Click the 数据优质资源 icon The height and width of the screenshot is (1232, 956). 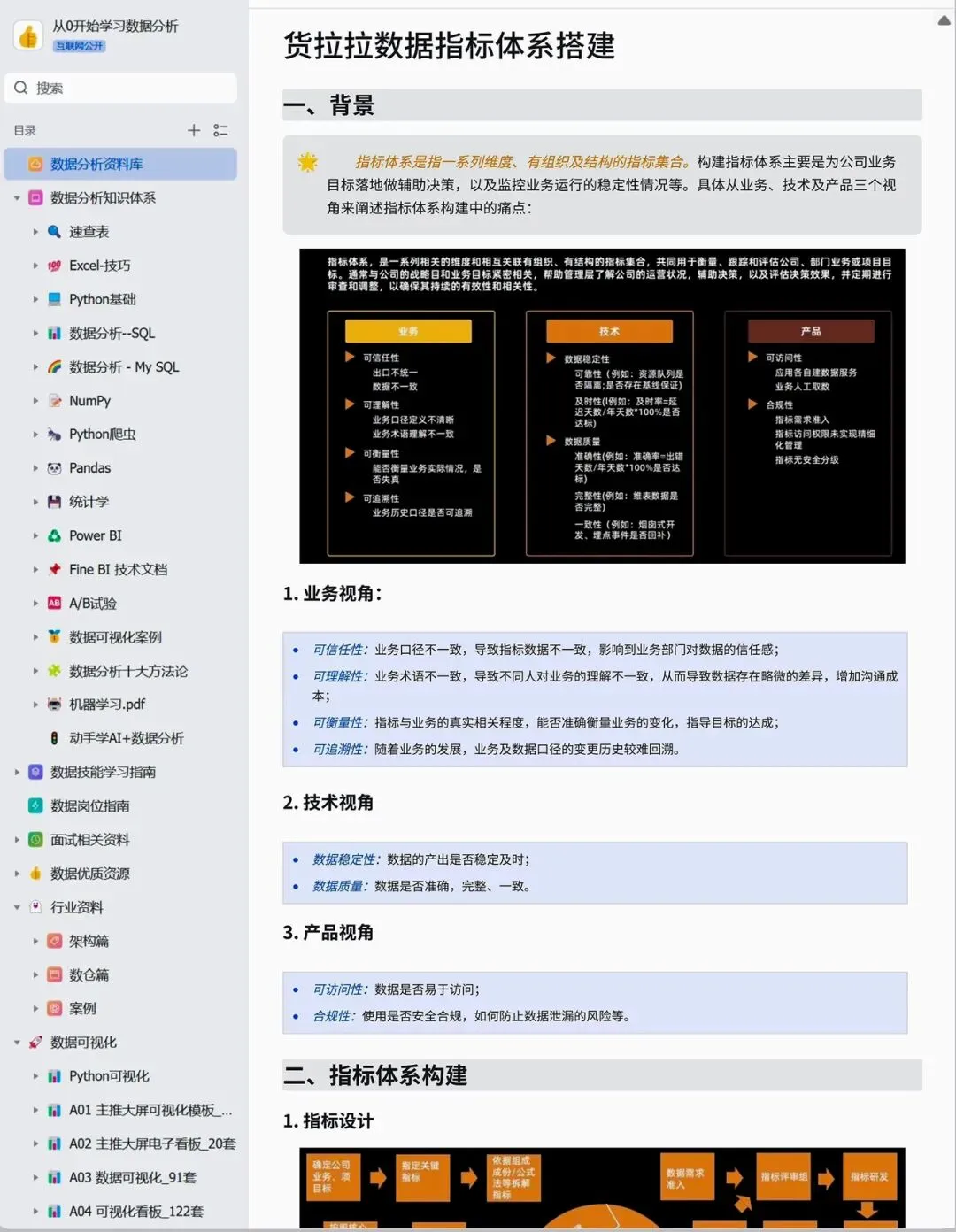pos(35,874)
